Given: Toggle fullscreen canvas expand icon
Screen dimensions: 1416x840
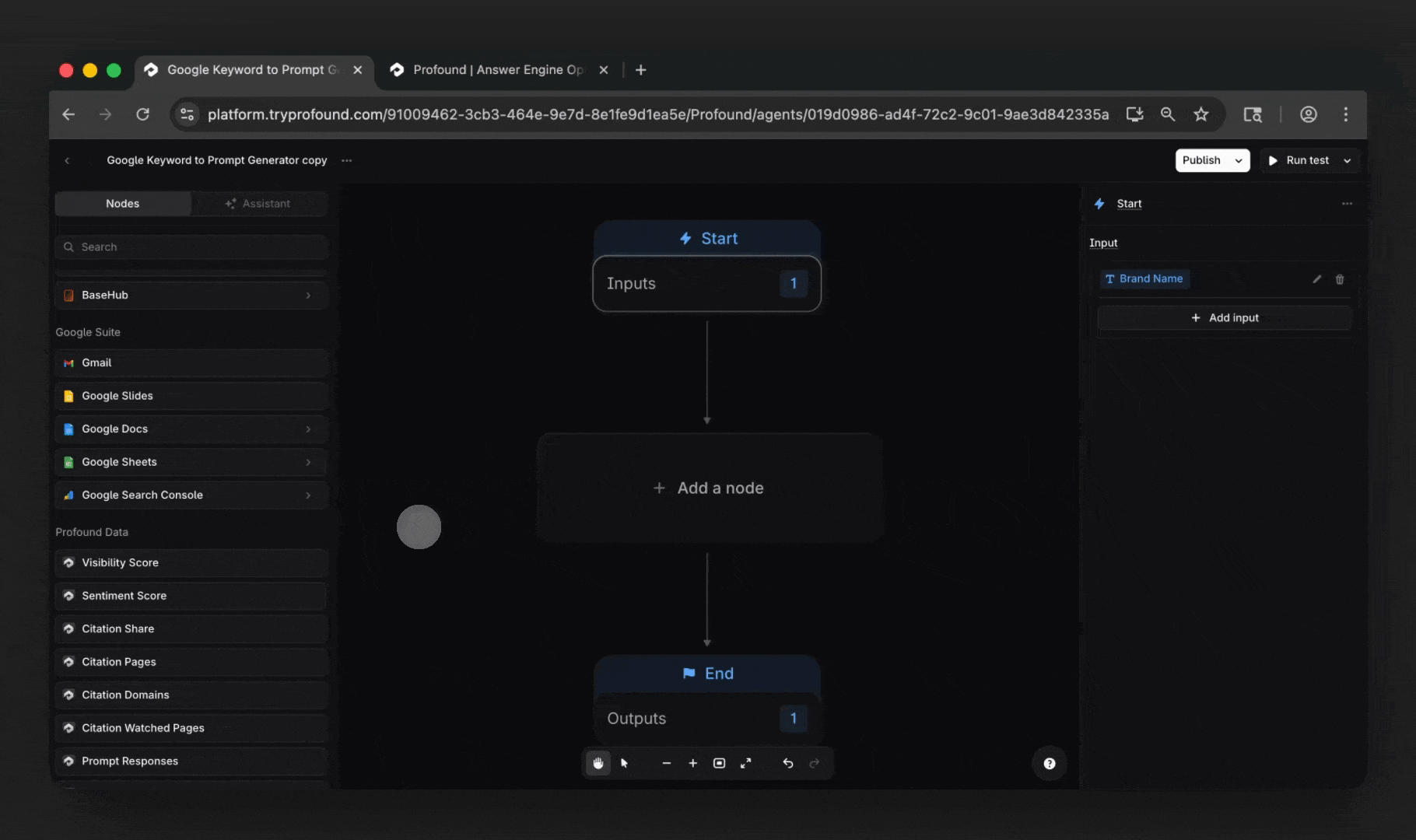Looking at the screenshot, I should pos(745,763).
